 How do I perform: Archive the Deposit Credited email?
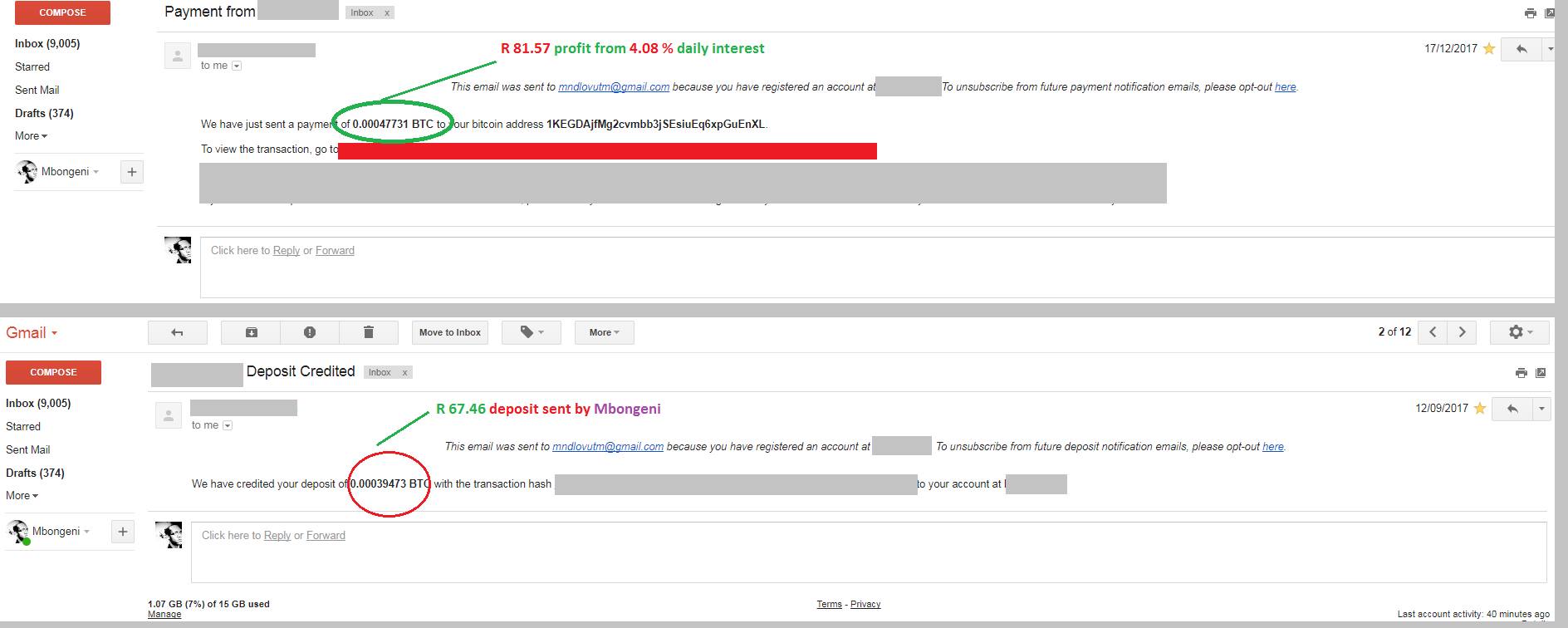coord(251,332)
